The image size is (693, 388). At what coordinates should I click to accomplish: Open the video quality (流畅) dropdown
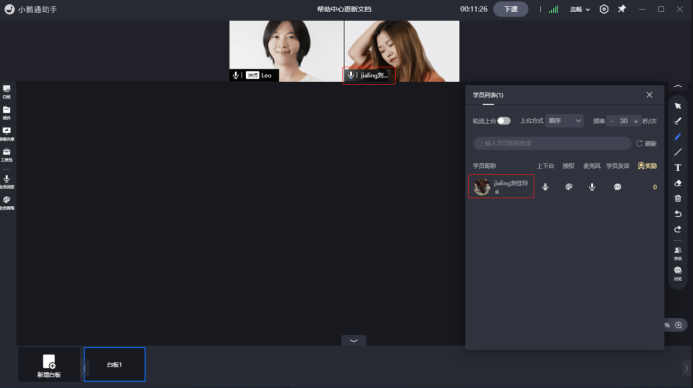point(579,9)
